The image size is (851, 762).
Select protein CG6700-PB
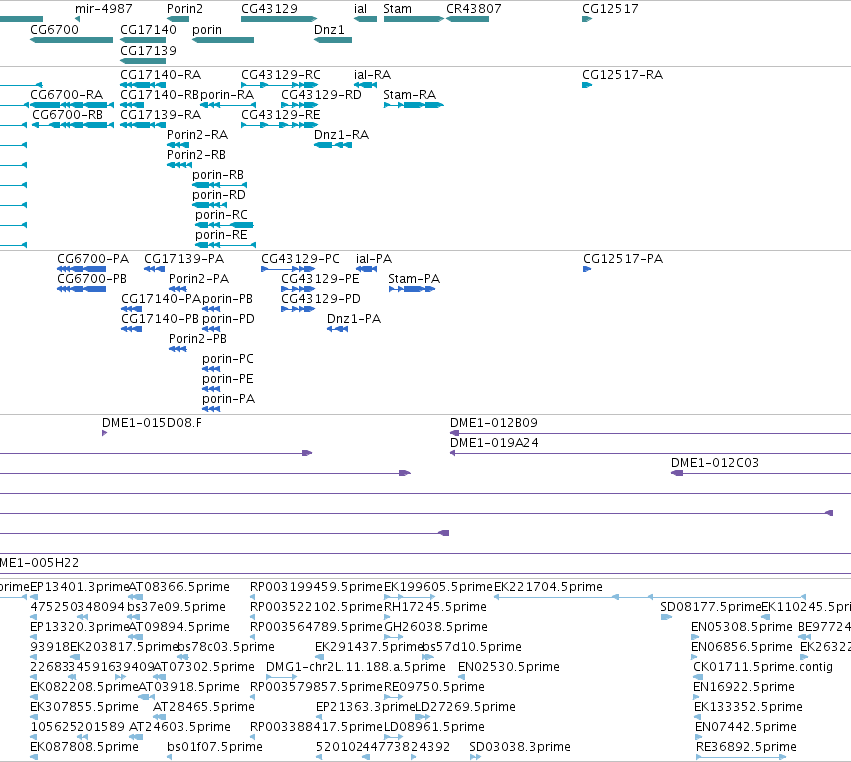(x=92, y=279)
